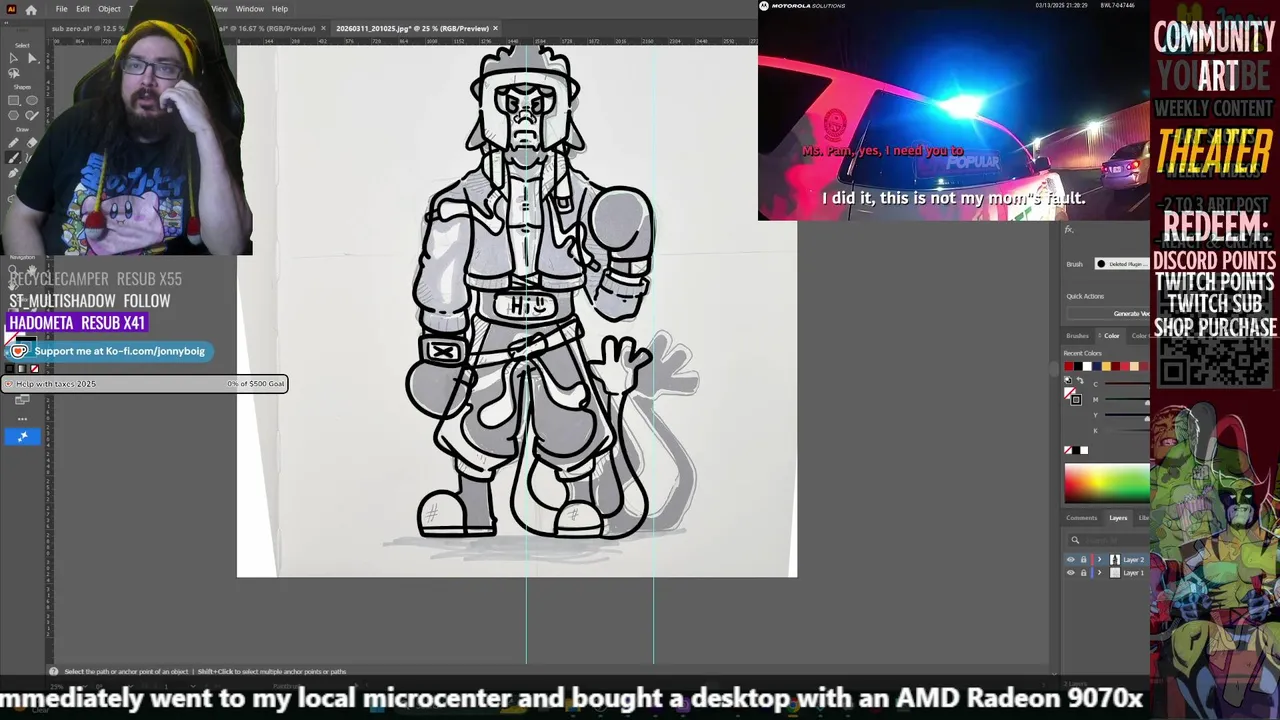The image size is (1280, 720).
Task: Click the Layers search input field
Action: click(x=1109, y=540)
